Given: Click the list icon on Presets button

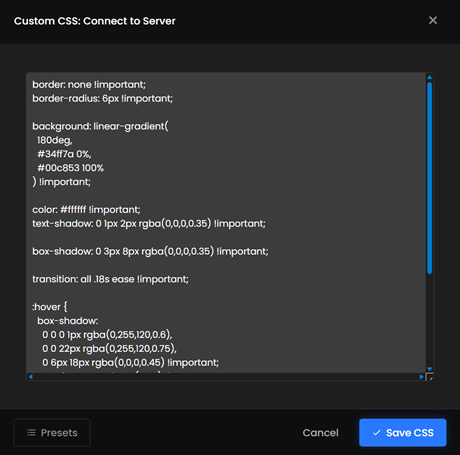Looking at the screenshot, I should [x=31, y=433].
